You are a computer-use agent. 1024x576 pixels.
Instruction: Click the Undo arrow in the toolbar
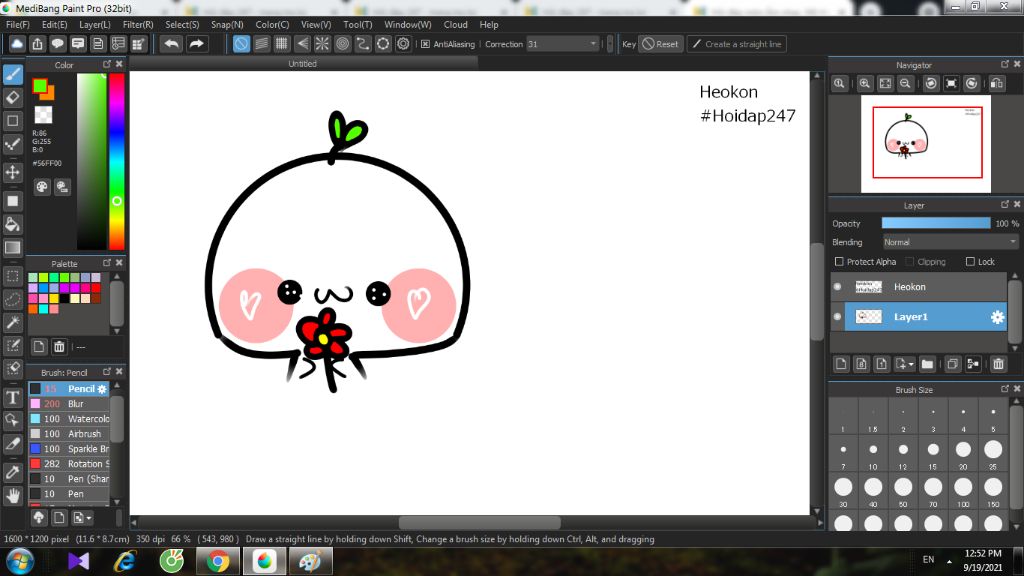(171, 44)
